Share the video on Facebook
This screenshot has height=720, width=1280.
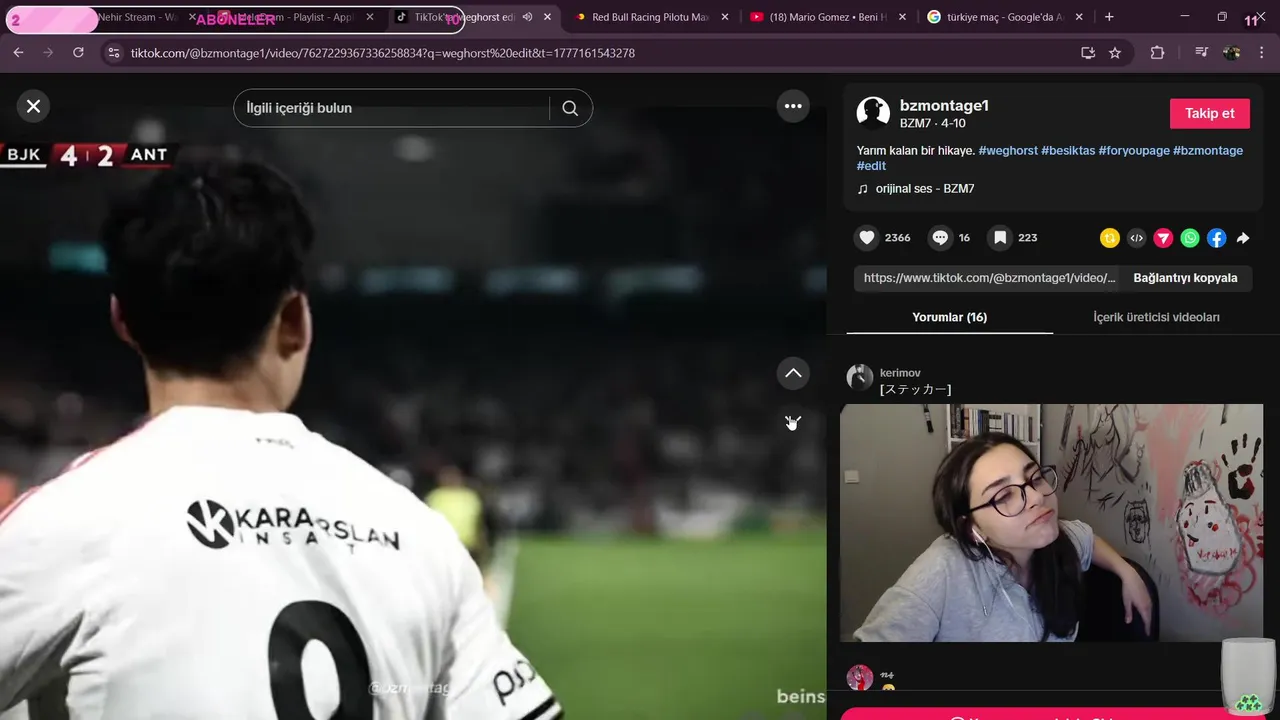(1216, 238)
